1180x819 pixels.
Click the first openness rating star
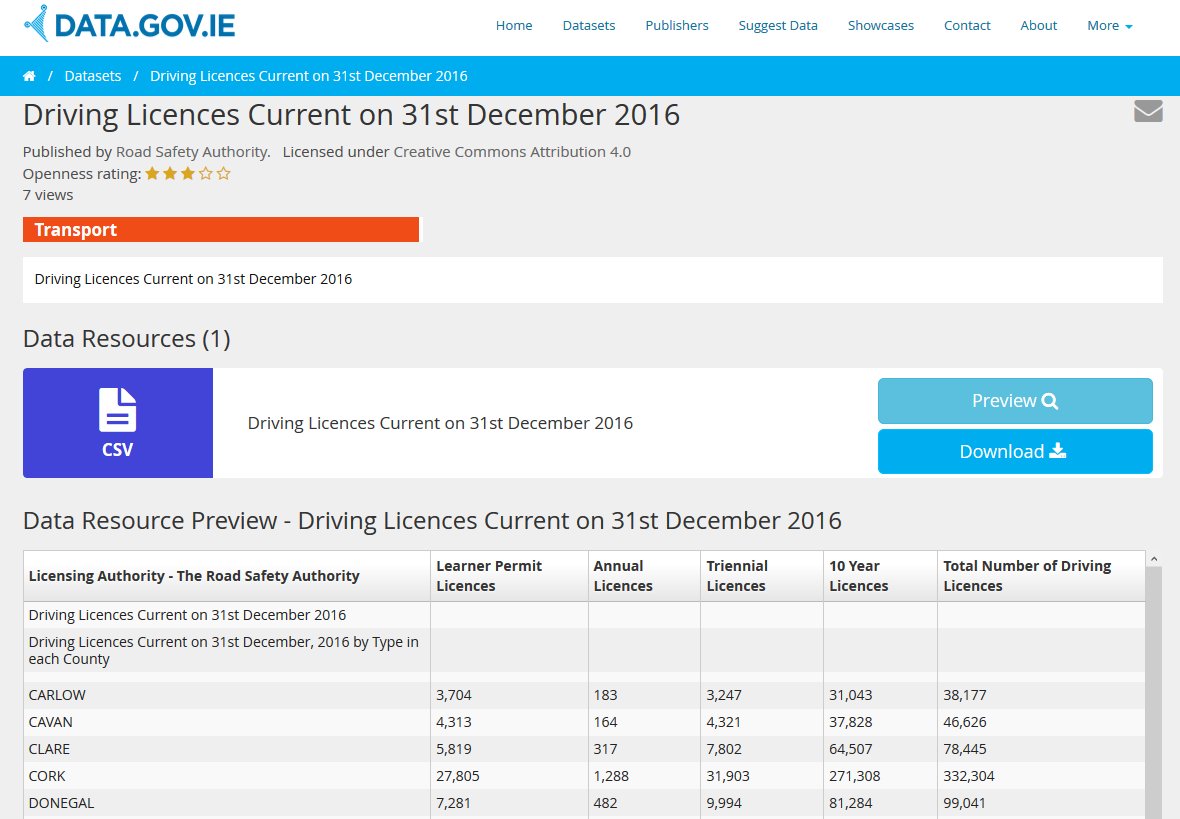pos(153,174)
